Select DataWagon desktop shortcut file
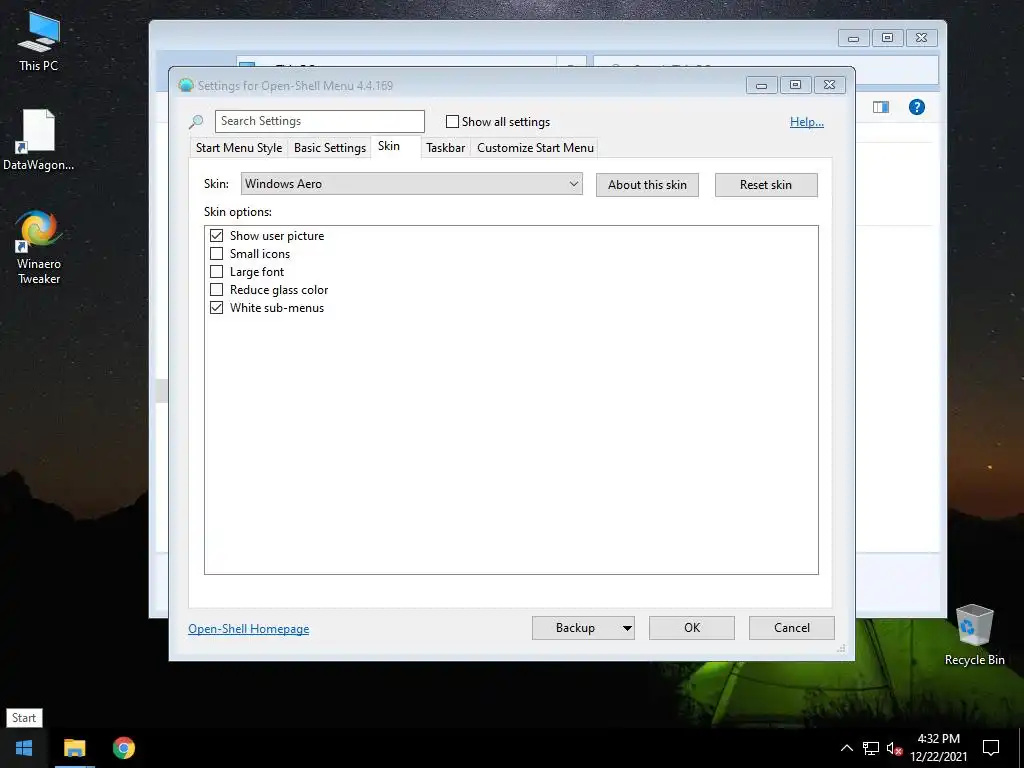 [39, 140]
